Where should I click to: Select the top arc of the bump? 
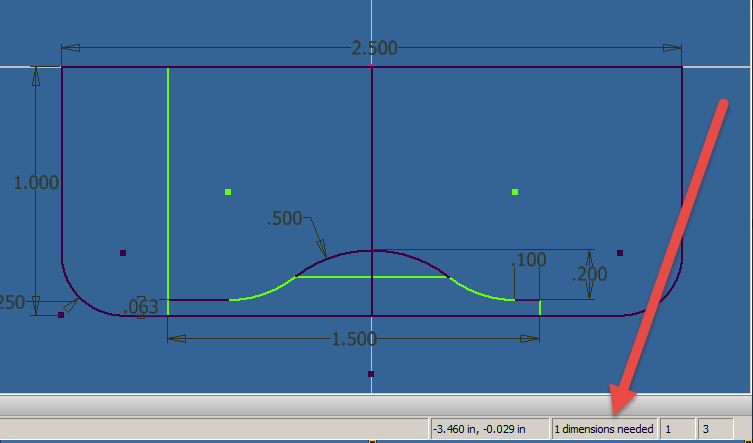click(372, 251)
